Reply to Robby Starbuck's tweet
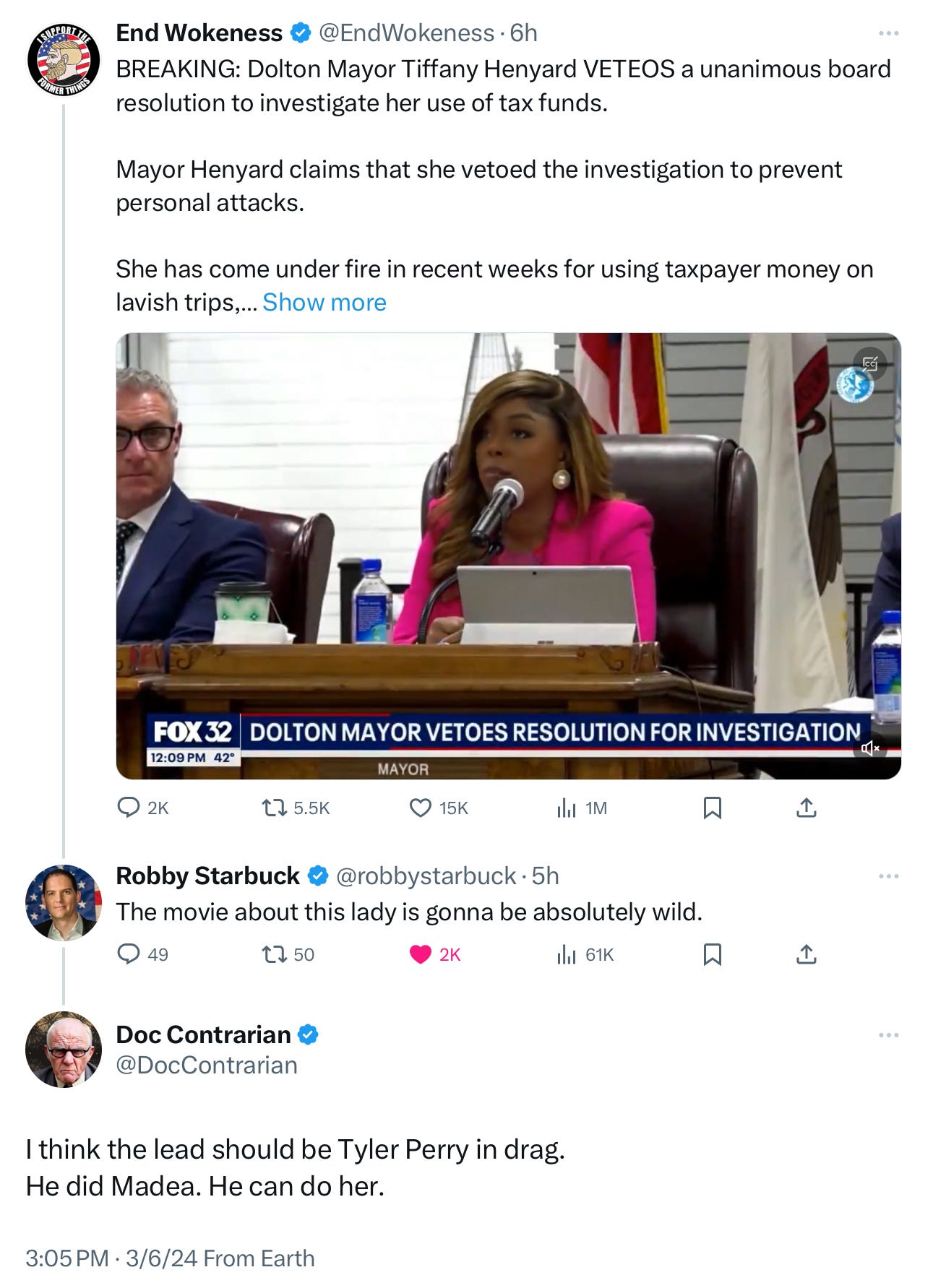Screen dimensions: 933x1288 coord(142,954)
